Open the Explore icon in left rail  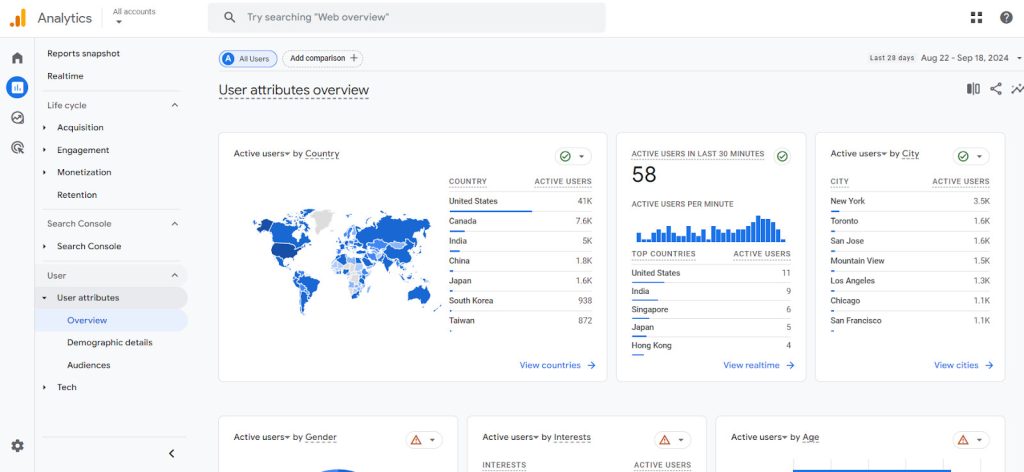point(18,118)
